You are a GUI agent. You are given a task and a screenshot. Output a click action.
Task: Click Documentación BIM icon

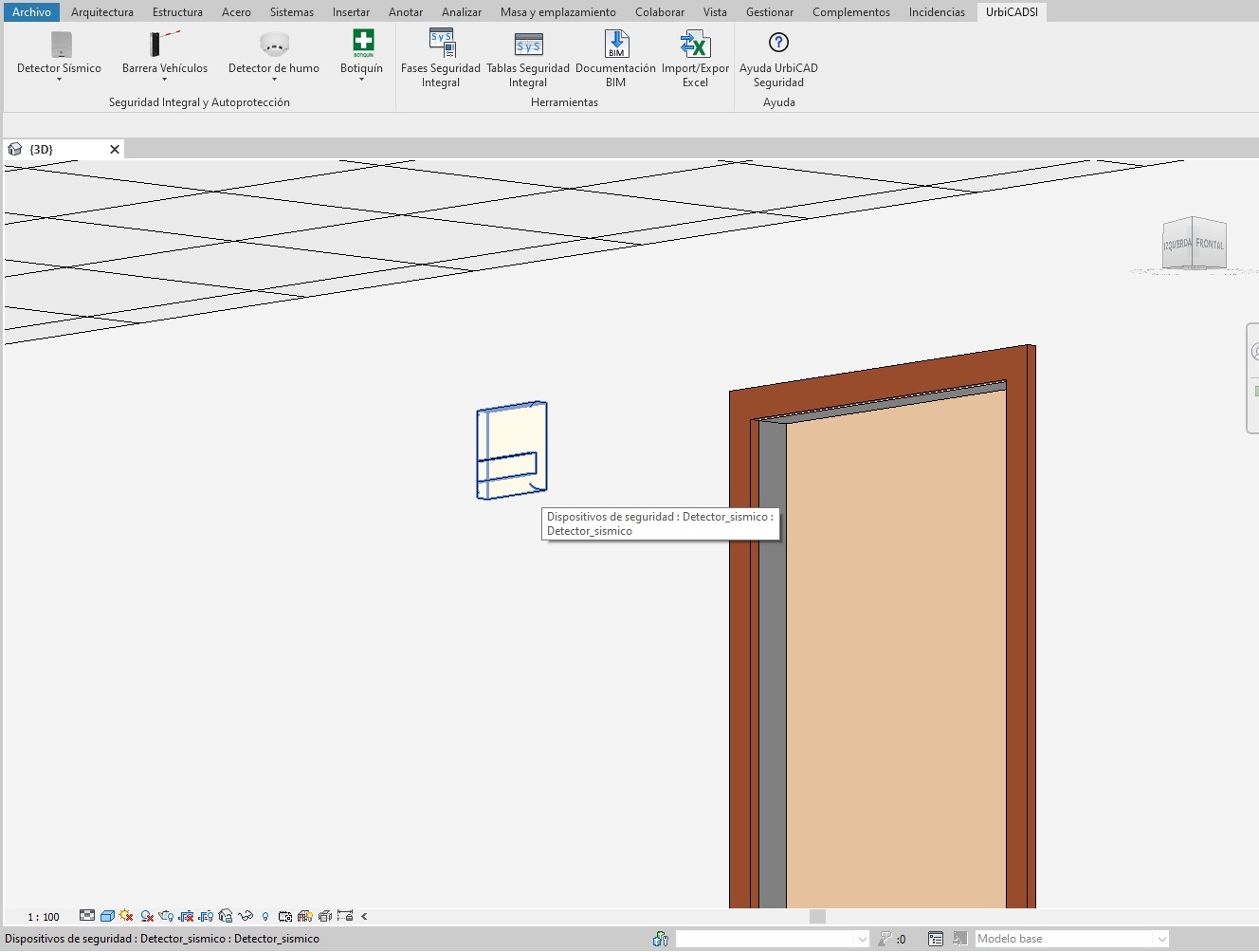(616, 45)
